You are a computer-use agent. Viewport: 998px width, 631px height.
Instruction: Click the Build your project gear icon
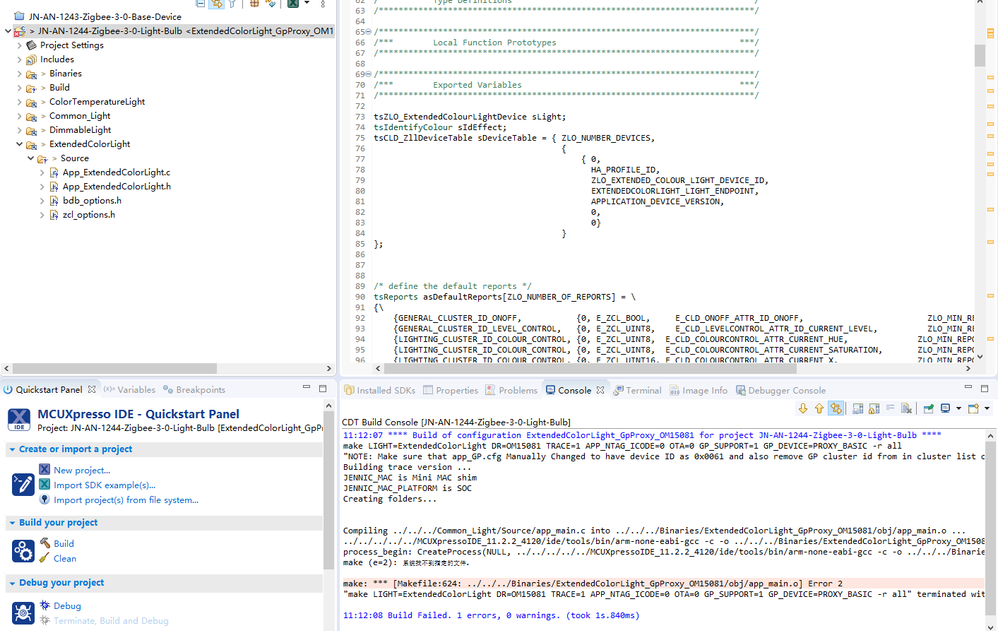click(x=22, y=550)
